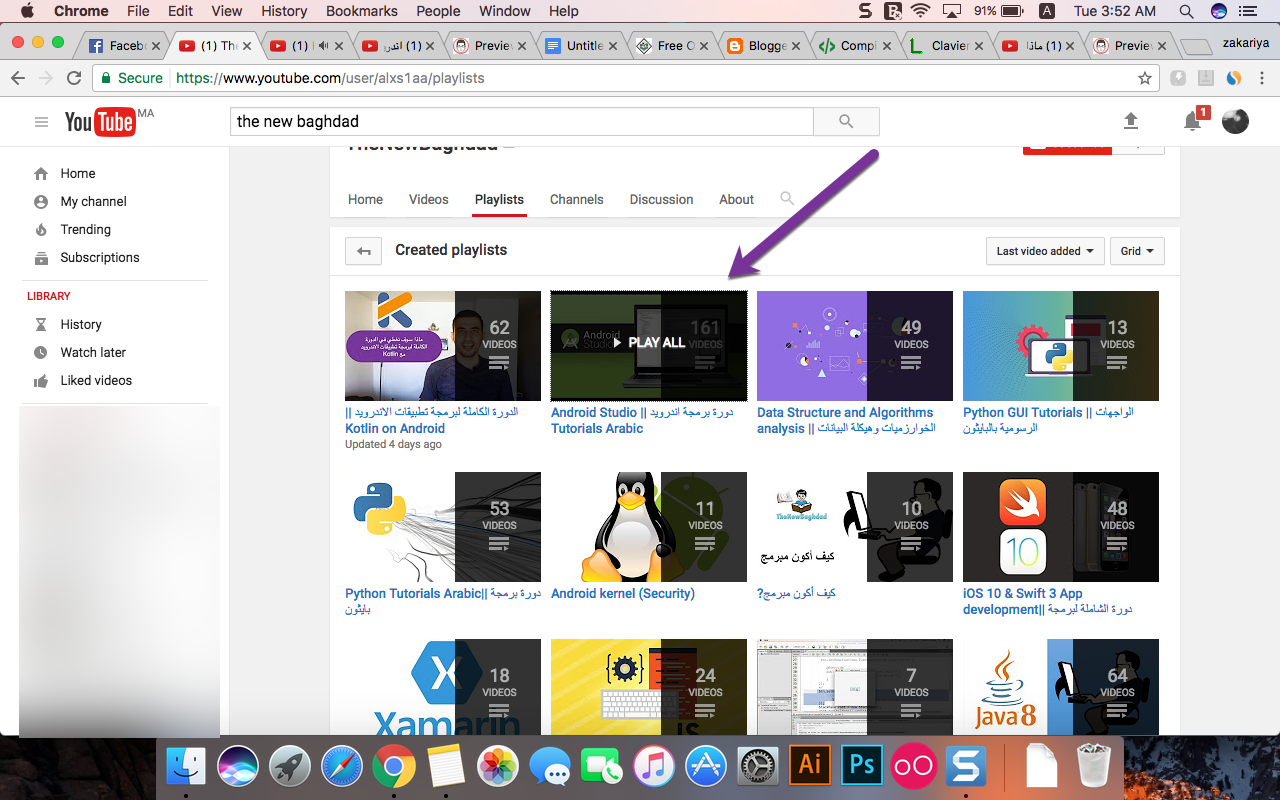Switch to the Videos tab

click(428, 199)
